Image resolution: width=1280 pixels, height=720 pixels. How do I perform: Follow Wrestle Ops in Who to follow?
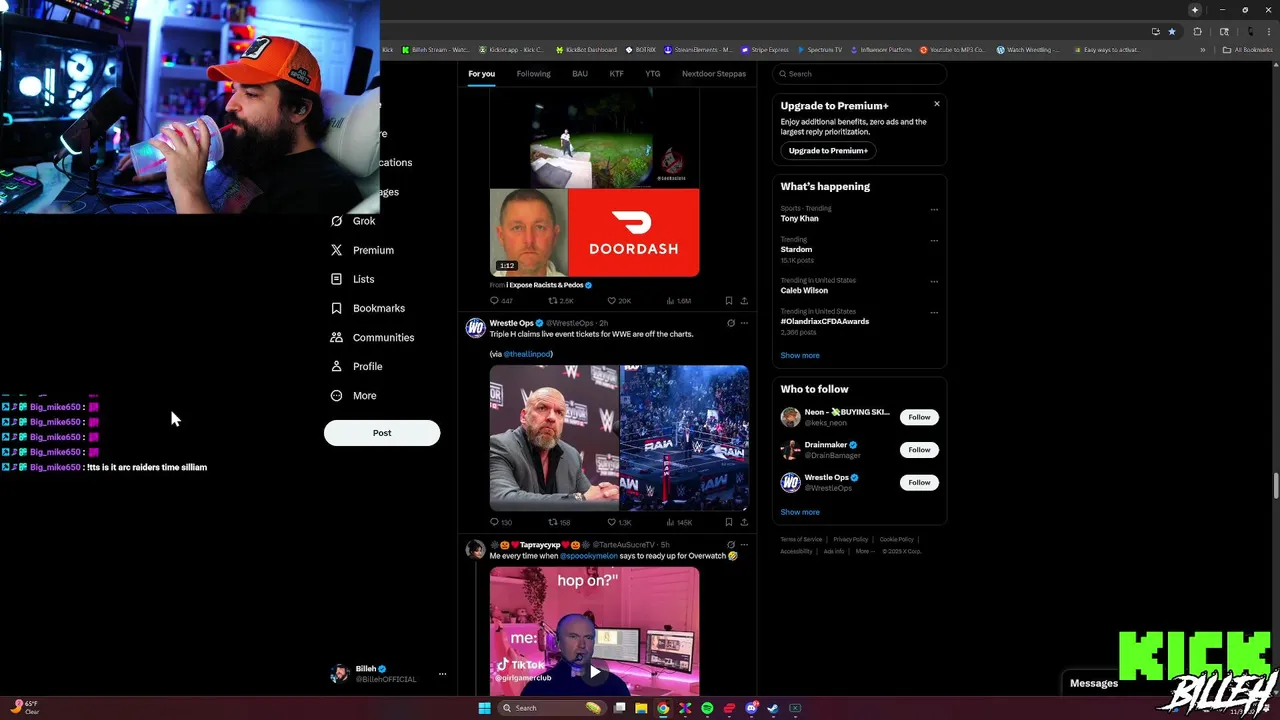[x=919, y=483]
